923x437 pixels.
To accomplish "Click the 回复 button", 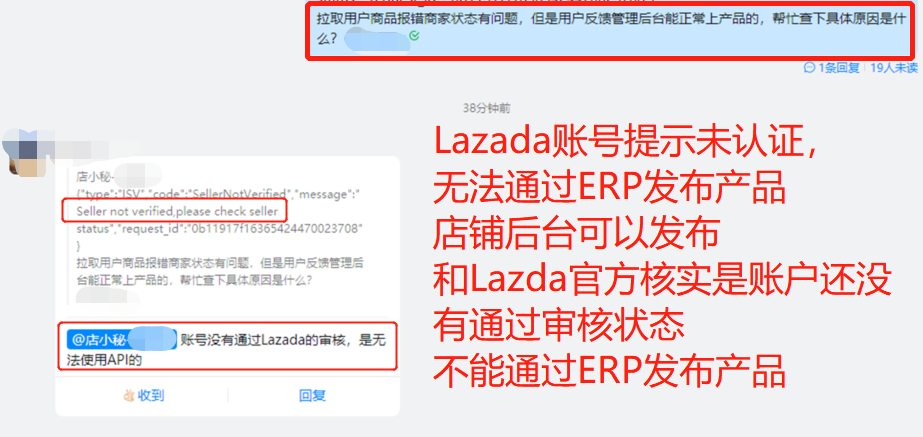I will (x=313, y=396).
